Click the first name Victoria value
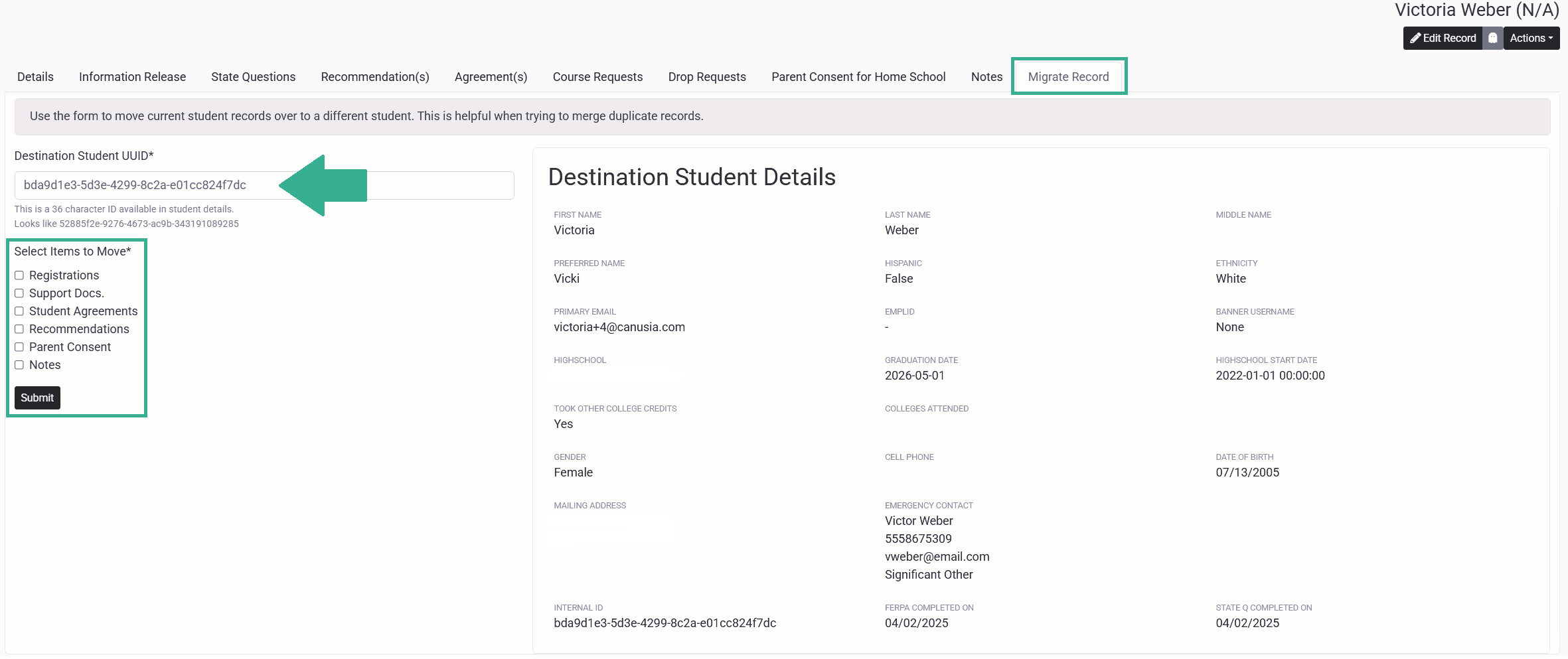Image resolution: width=1568 pixels, height=659 pixels. tap(574, 230)
